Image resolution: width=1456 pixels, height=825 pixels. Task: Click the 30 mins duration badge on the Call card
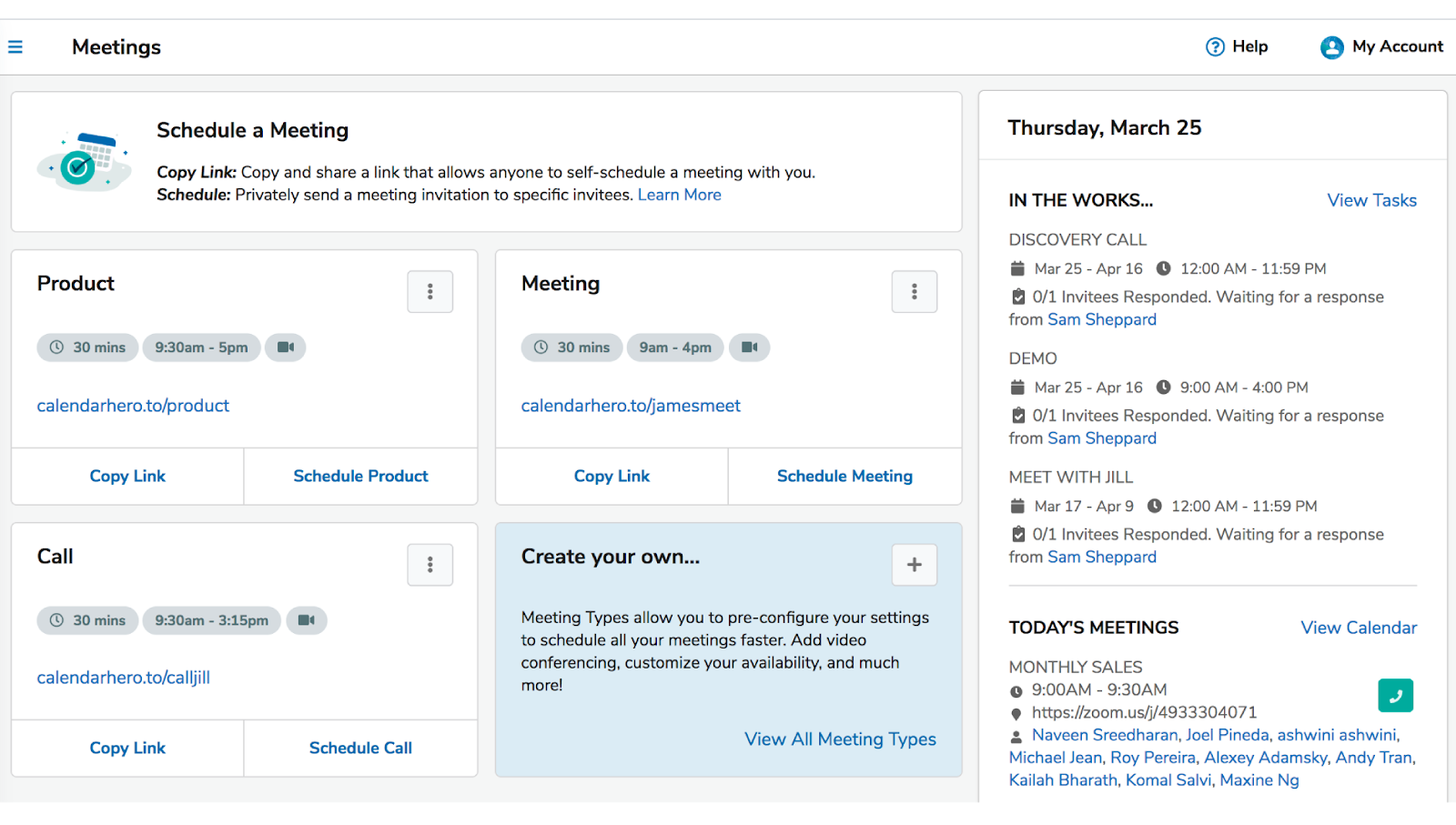coord(87,620)
